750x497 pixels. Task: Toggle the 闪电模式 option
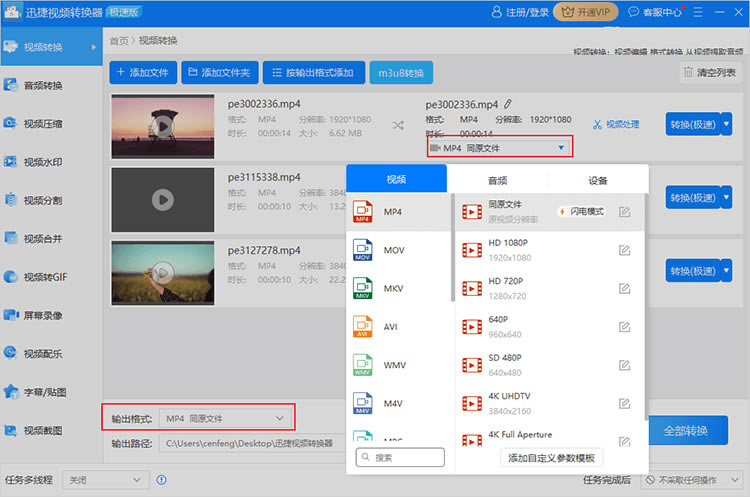tap(581, 211)
